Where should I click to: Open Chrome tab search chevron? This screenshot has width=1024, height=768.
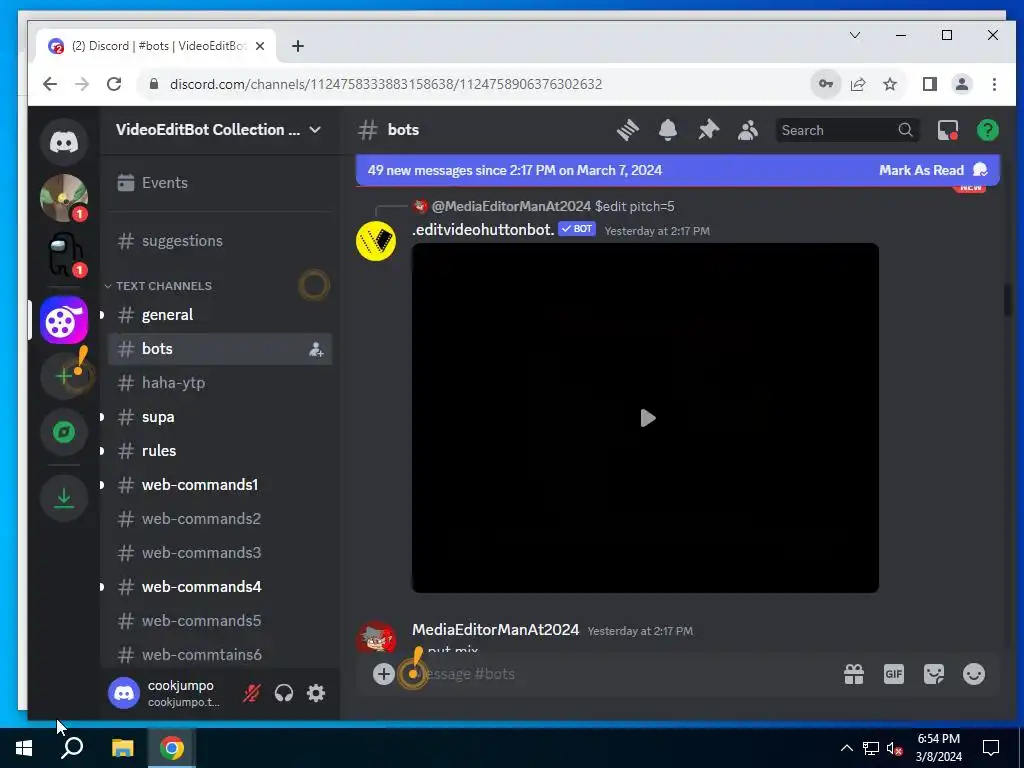coord(854,35)
